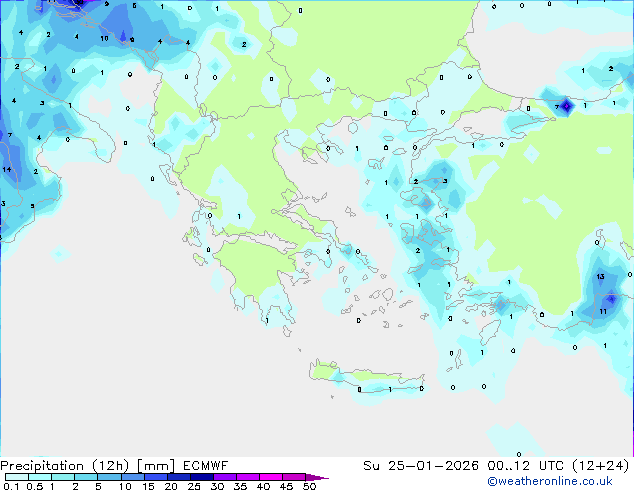Pick the 15–20 mm blue legend swatch

click(x=156, y=477)
